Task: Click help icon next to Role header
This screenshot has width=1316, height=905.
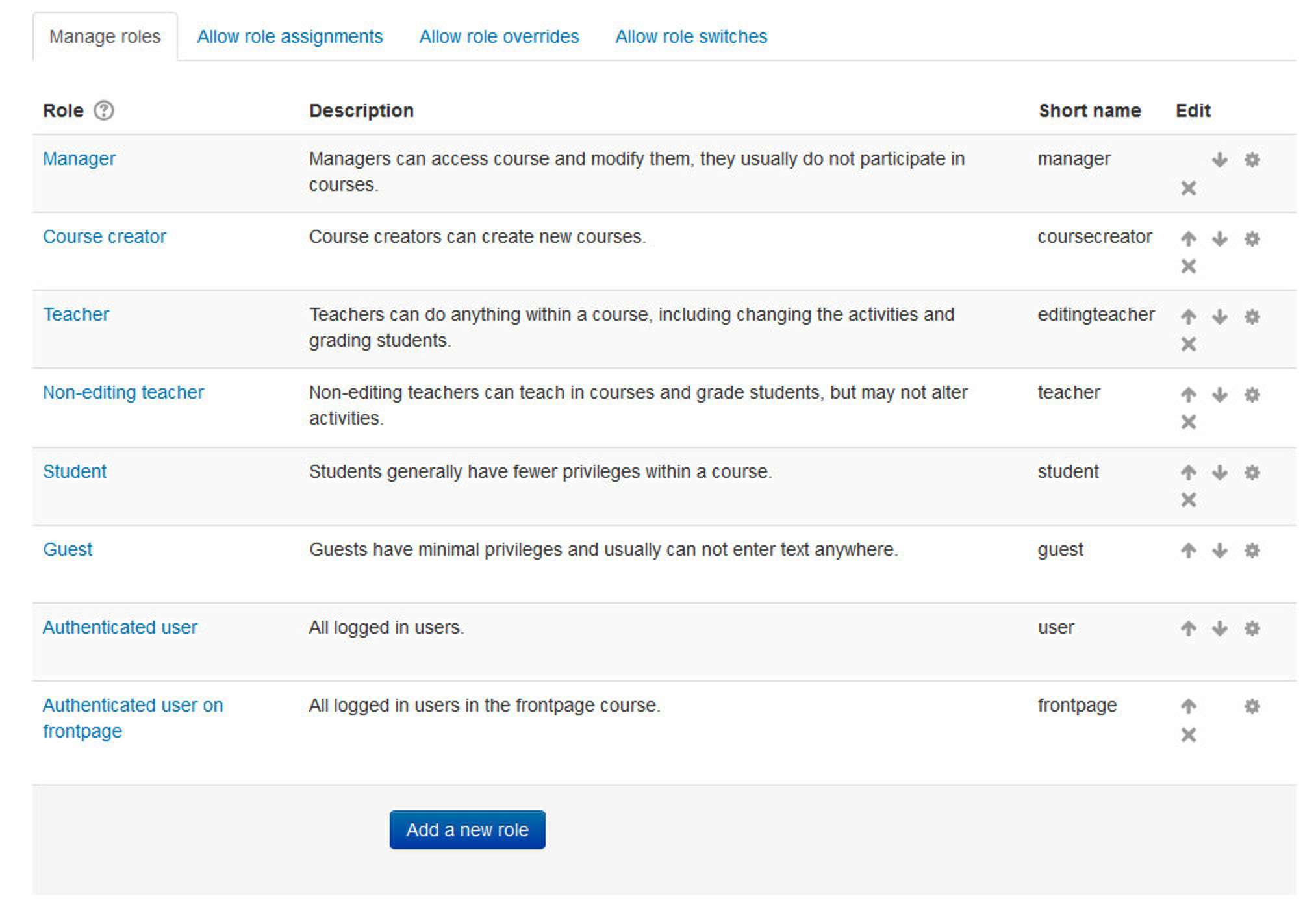Action: pos(103,110)
